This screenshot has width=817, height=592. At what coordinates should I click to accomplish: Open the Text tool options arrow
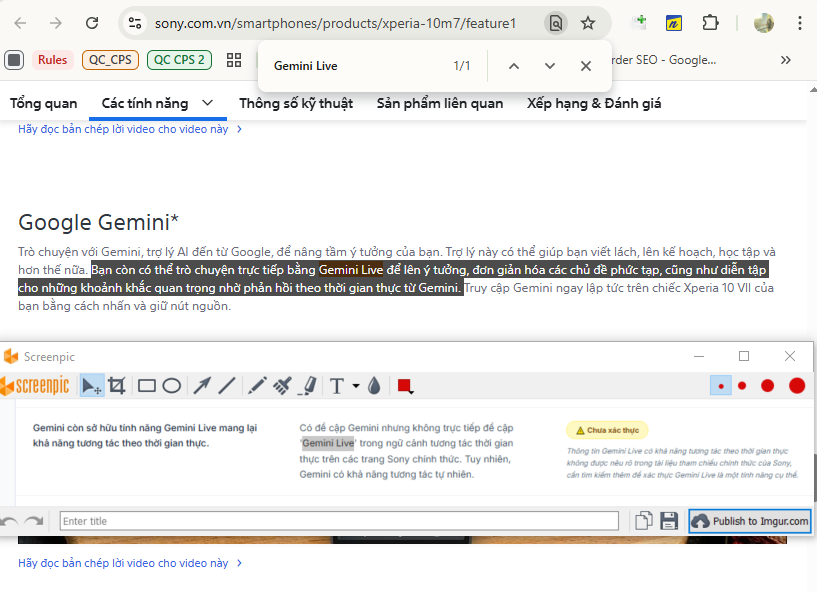click(x=356, y=386)
